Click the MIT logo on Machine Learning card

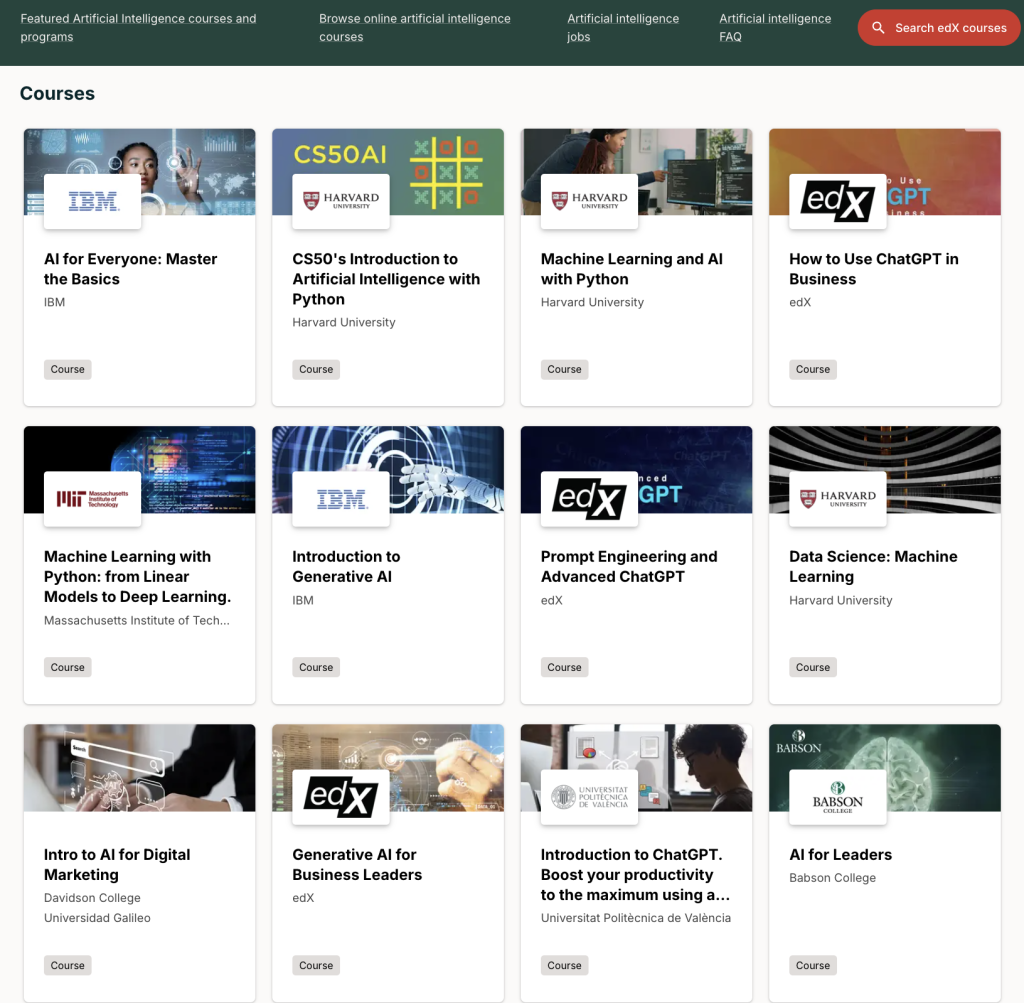click(93, 499)
